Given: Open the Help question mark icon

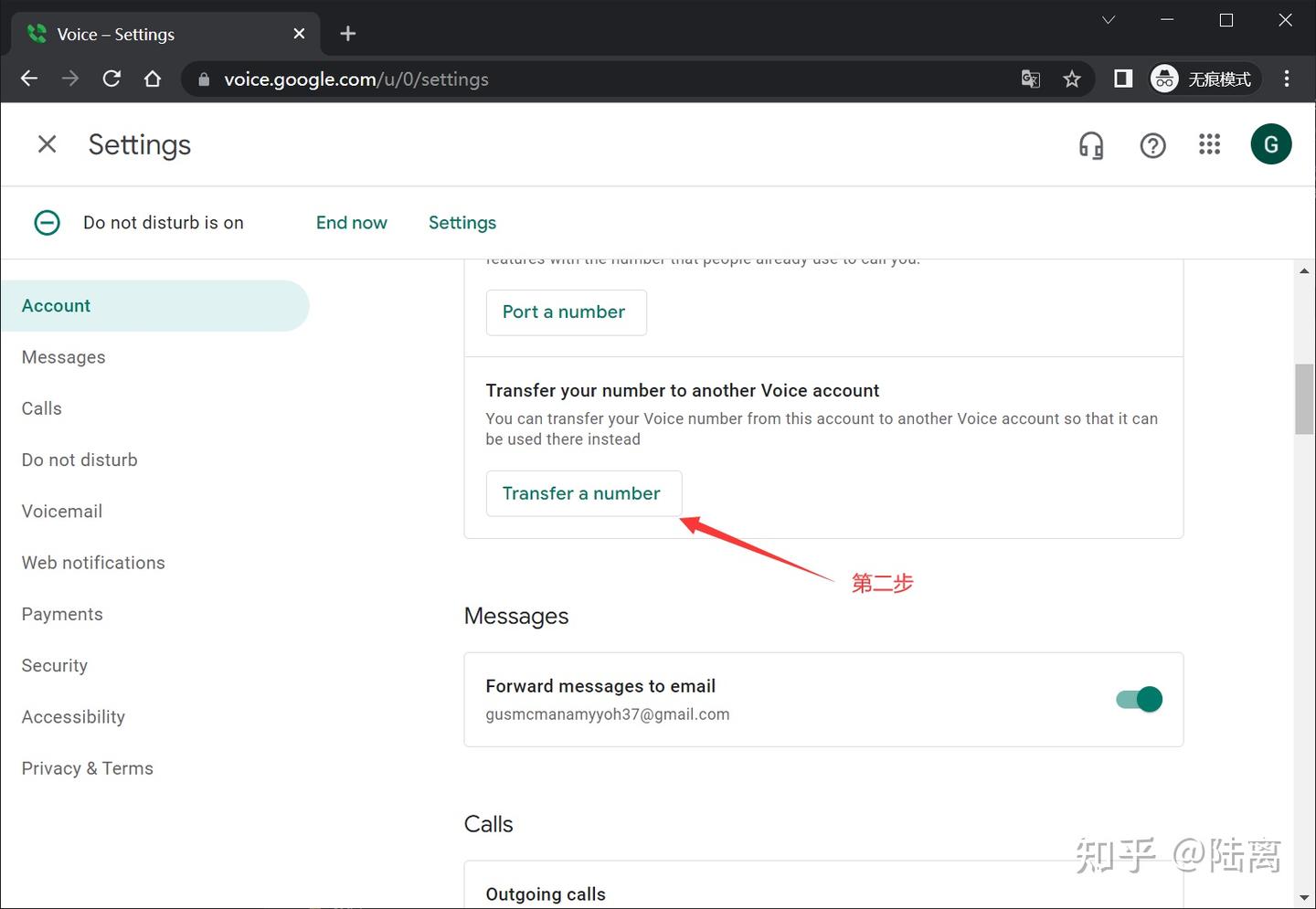Looking at the screenshot, I should [x=1152, y=145].
